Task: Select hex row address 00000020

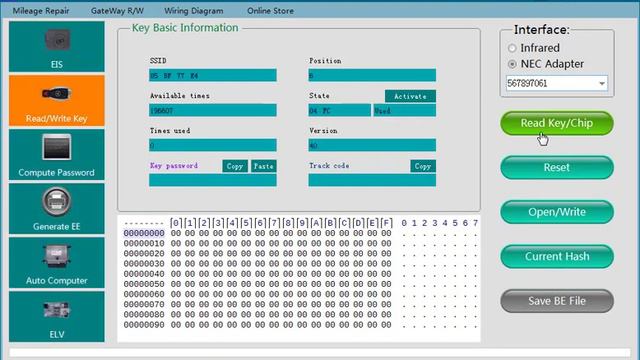Action: 144,253
